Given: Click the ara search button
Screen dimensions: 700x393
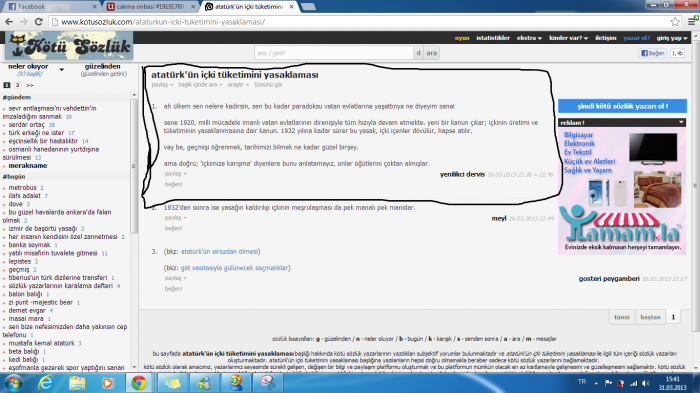Looking at the screenshot, I should tap(431, 53).
